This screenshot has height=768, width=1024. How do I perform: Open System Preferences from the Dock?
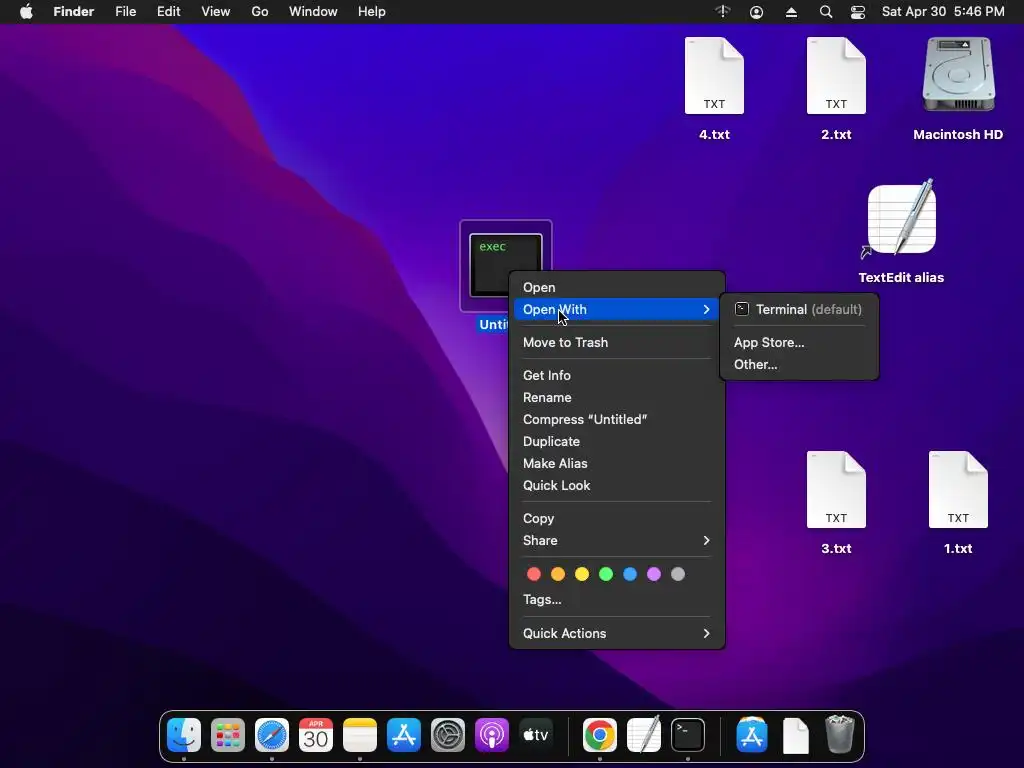pos(447,735)
